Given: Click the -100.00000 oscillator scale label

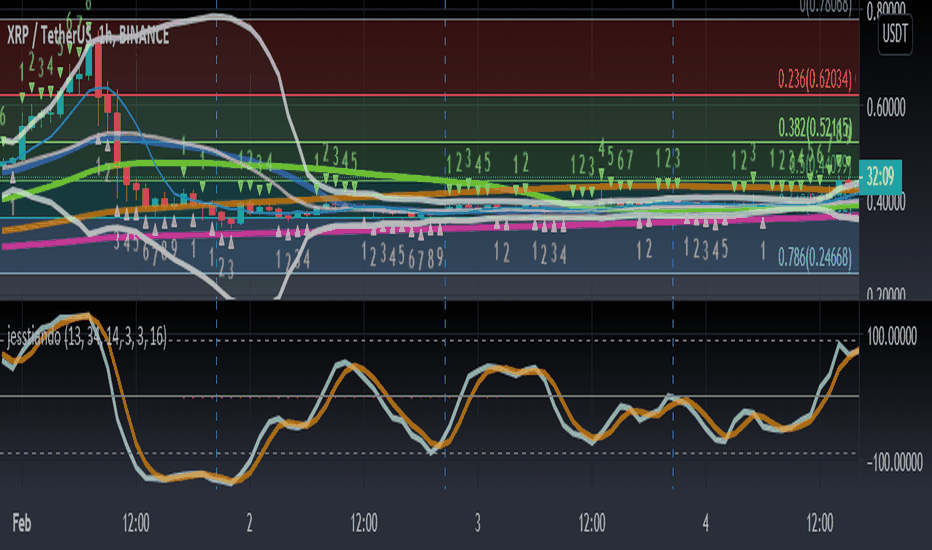Looking at the screenshot, I should click(x=894, y=462).
